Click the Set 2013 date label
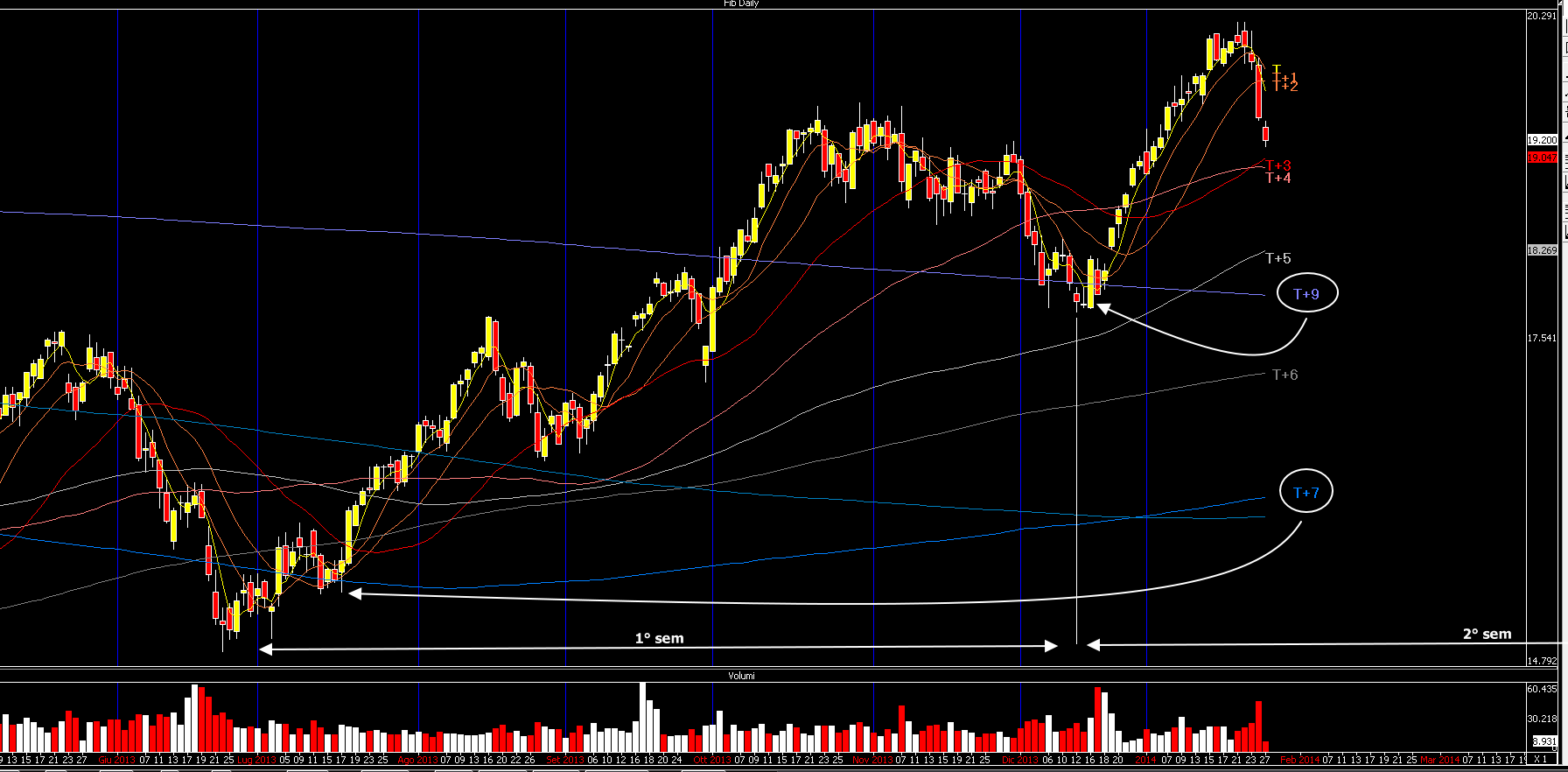The width and height of the screenshot is (1568, 772). (x=565, y=760)
